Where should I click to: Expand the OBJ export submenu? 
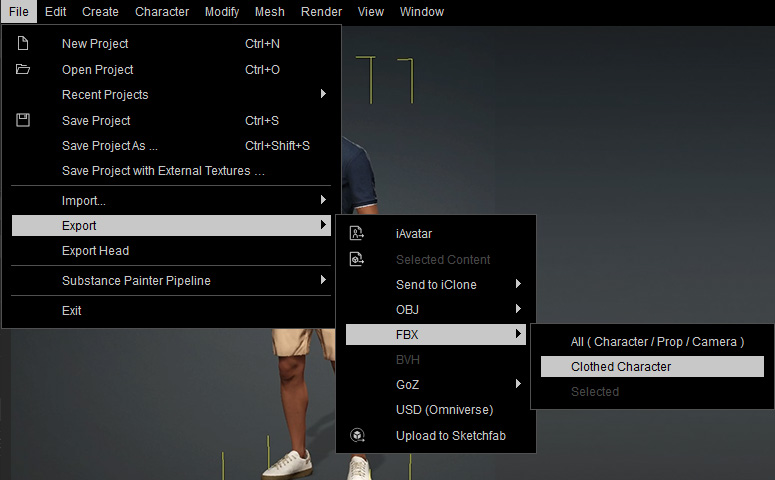(518, 310)
